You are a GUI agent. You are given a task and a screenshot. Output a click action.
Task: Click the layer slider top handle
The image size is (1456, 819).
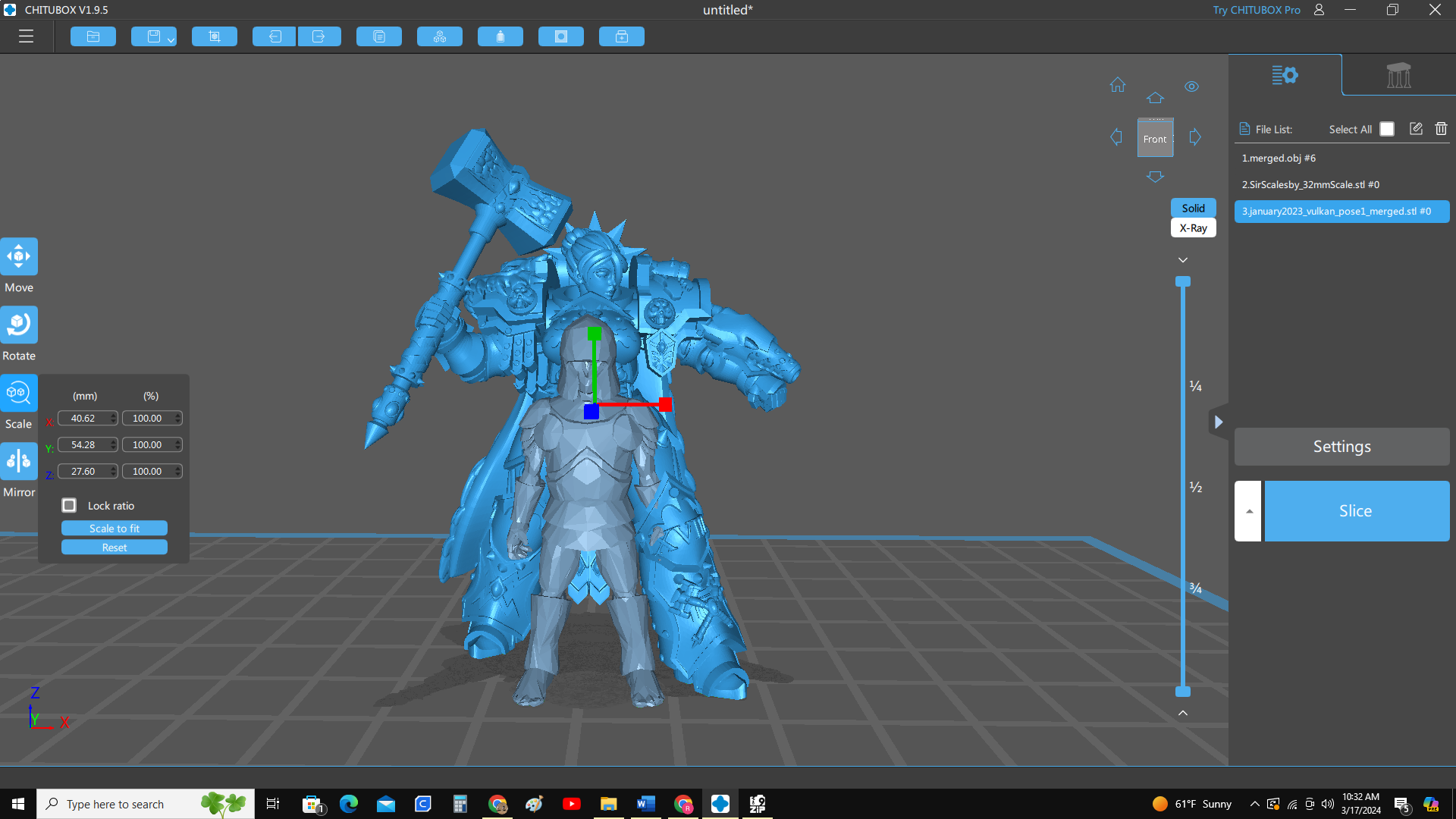1183,281
